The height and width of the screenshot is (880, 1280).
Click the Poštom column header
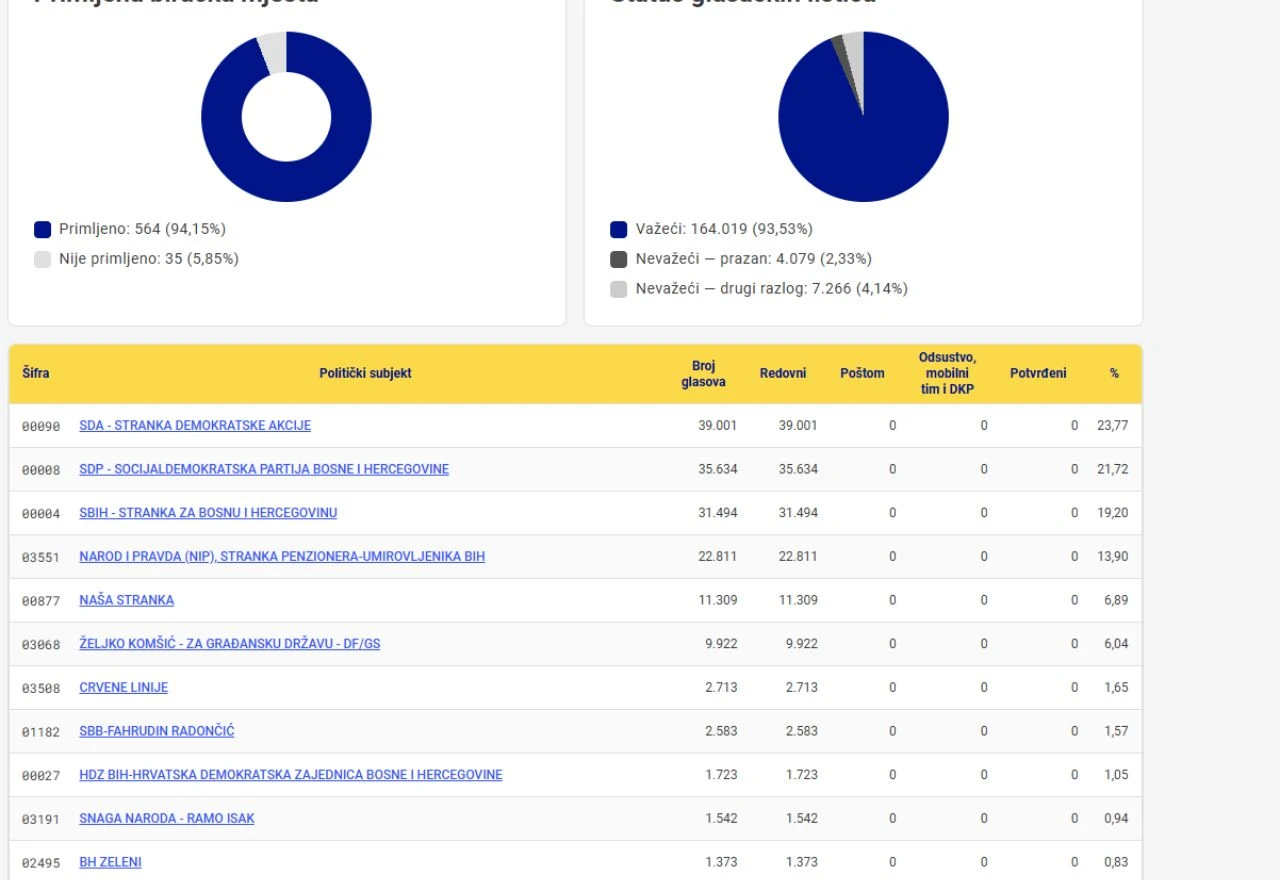pyautogui.click(x=862, y=374)
